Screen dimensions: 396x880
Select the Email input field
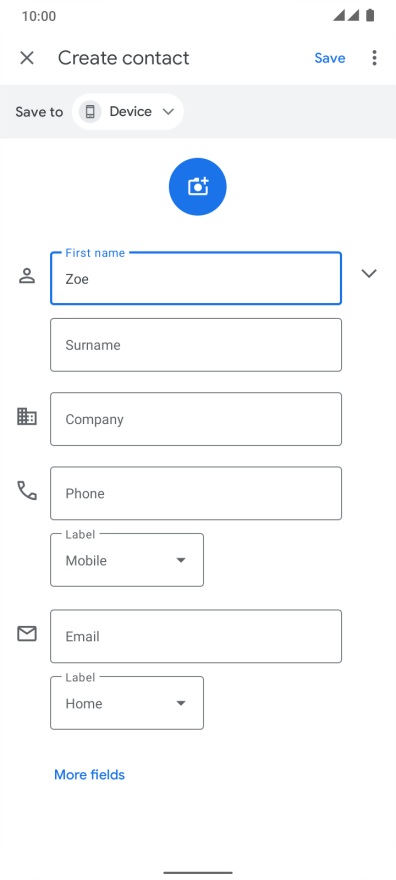click(x=196, y=636)
